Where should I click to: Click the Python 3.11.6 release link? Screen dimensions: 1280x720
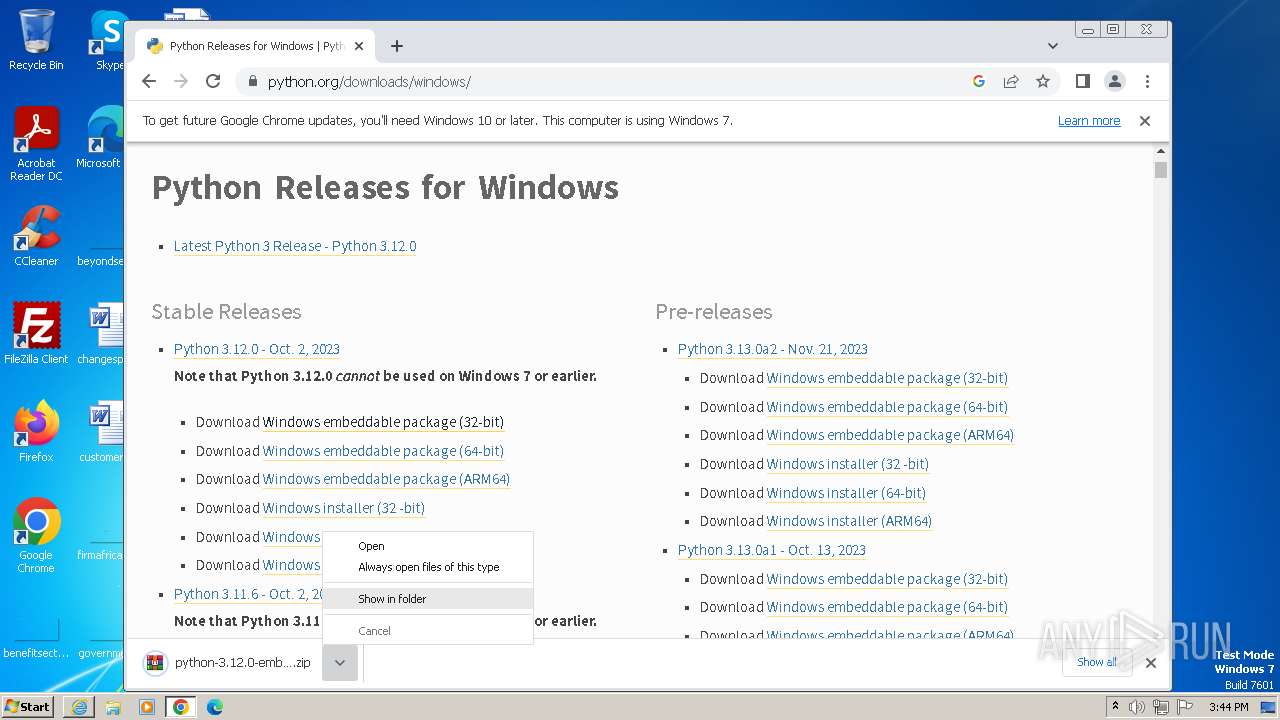[x=248, y=594]
